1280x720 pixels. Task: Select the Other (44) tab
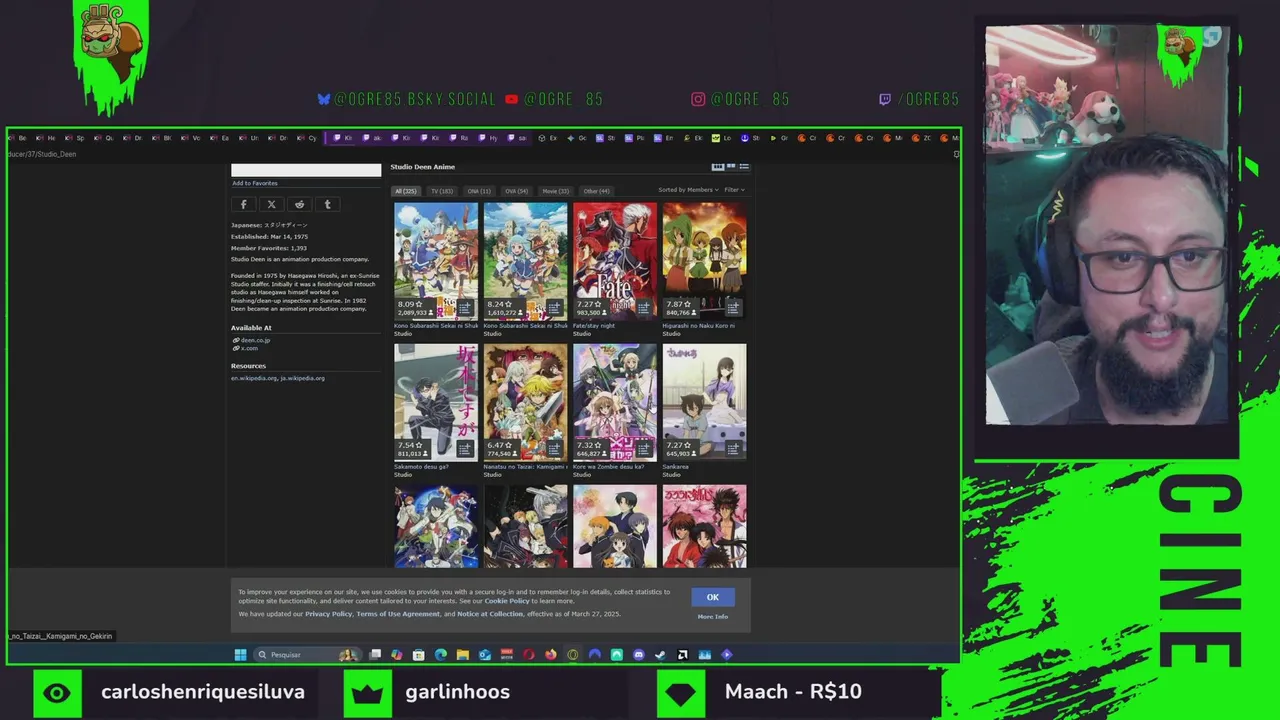[x=597, y=191]
